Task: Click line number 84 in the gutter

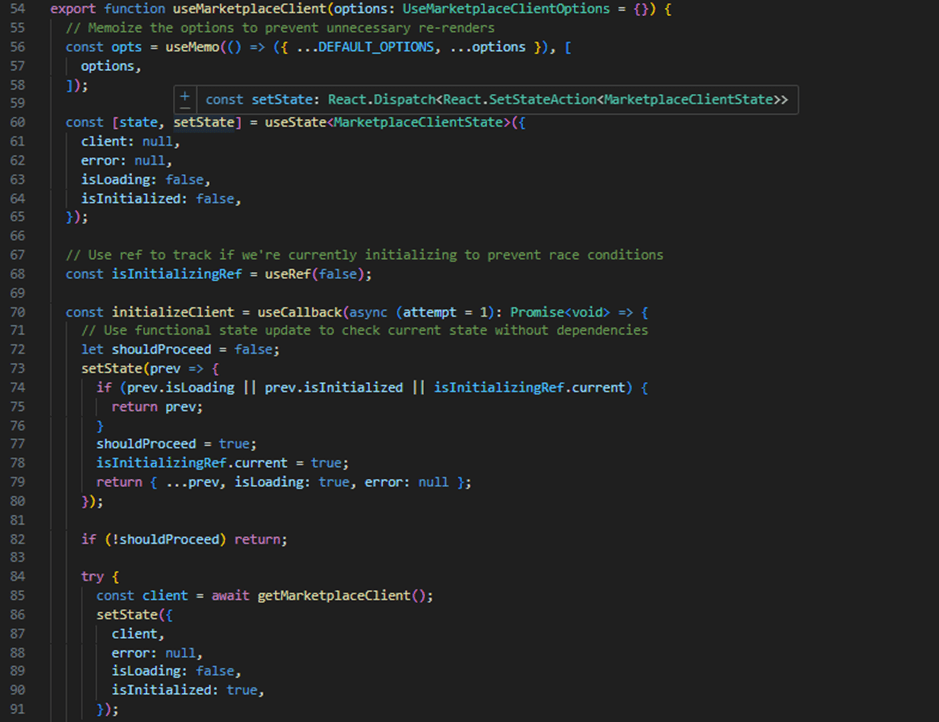Action: click(19, 577)
